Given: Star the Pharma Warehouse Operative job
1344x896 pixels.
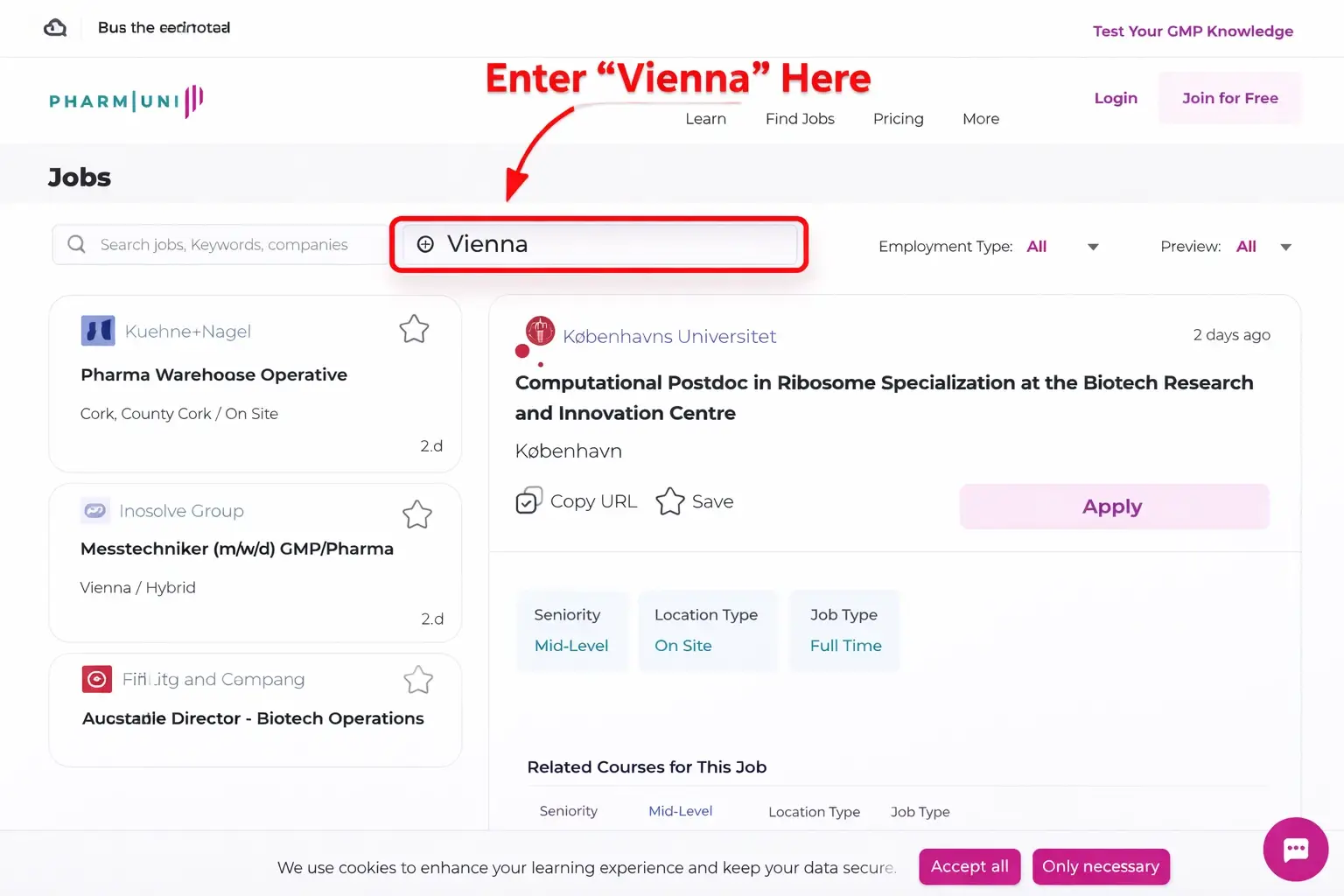Looking at the screenshot, I should [x=414, y=329].
